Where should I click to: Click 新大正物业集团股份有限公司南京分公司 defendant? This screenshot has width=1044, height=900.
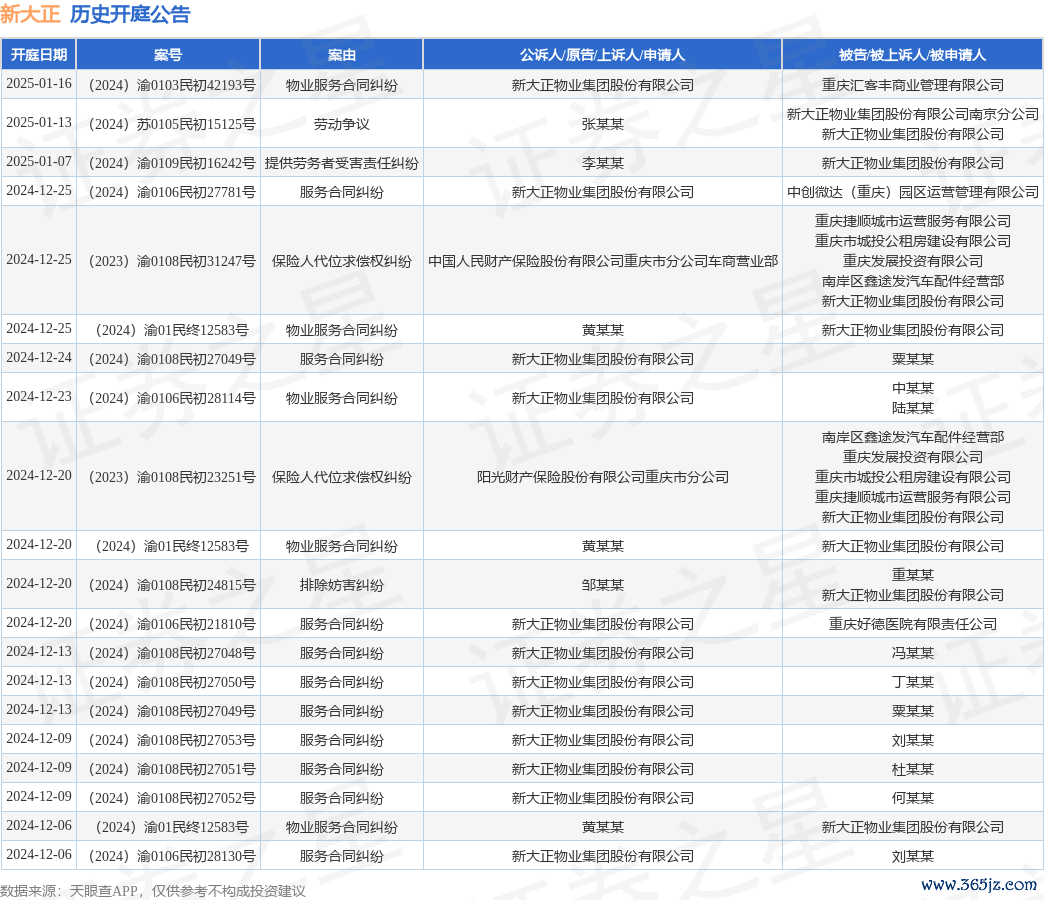[912, 114]
